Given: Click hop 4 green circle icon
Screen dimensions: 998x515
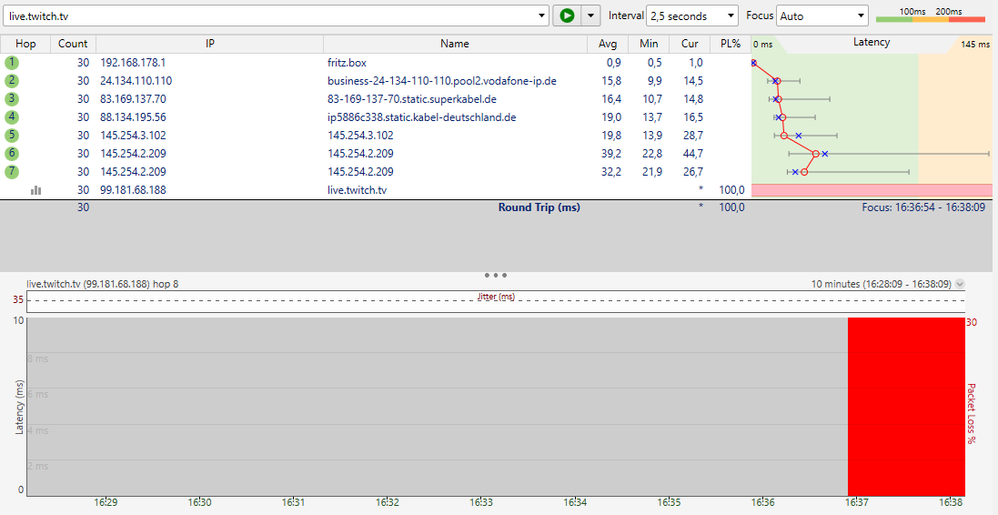Looking at the screenshot, I should tap(11, 117).
